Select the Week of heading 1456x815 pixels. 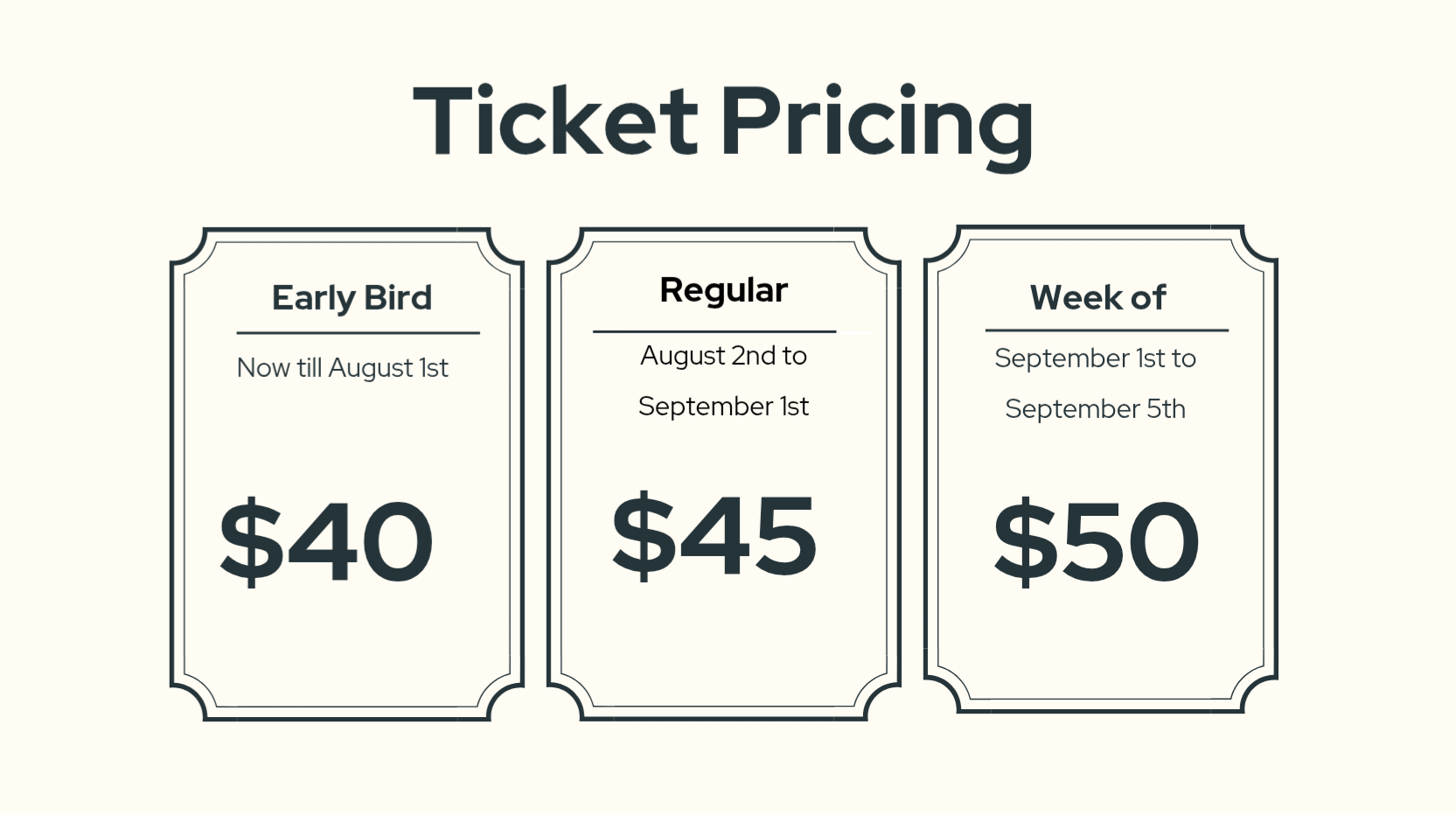coord(1097,298)
